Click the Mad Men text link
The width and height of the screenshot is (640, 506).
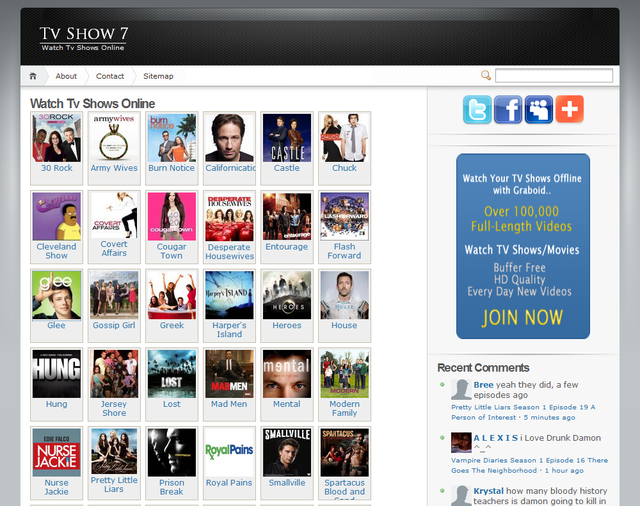click(229, 404)
